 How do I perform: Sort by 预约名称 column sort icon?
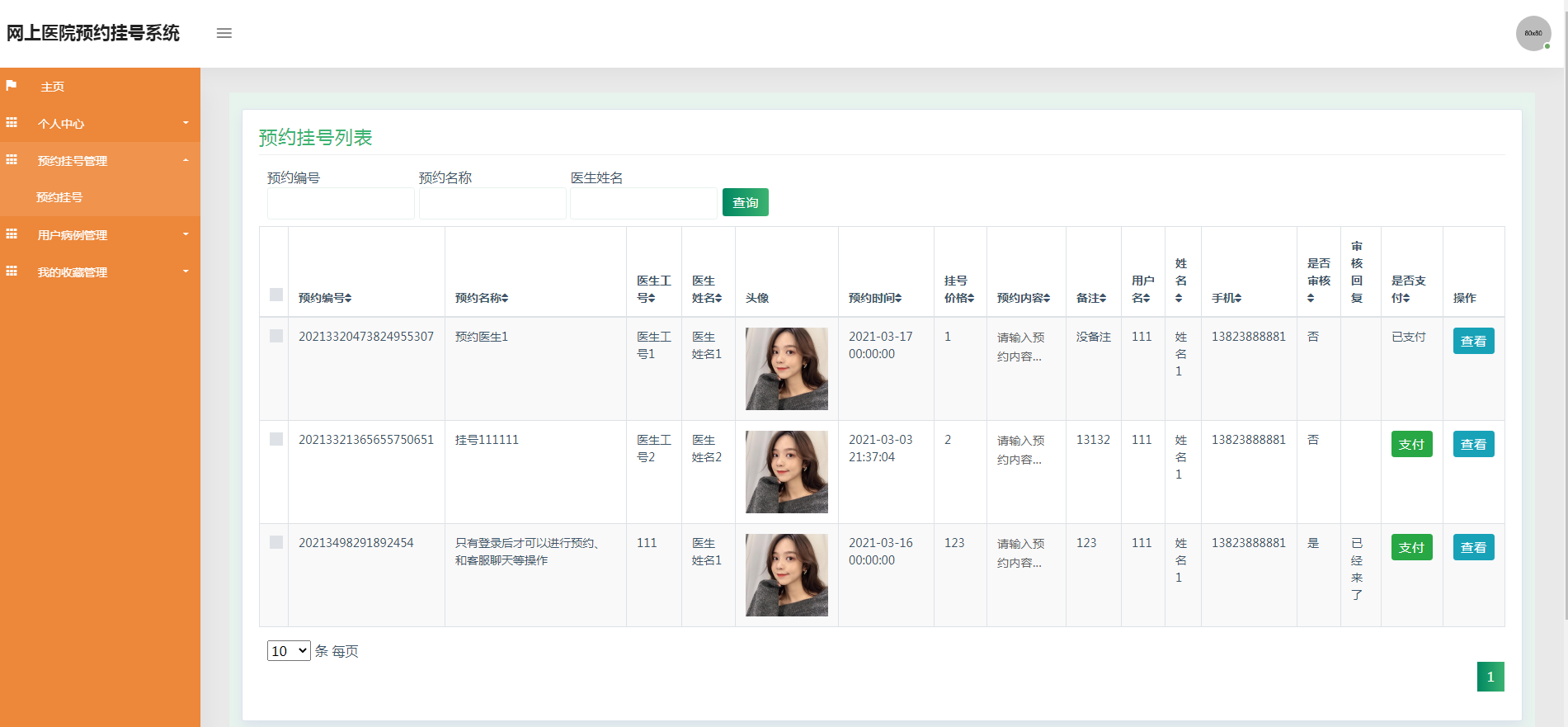[505, 298]
